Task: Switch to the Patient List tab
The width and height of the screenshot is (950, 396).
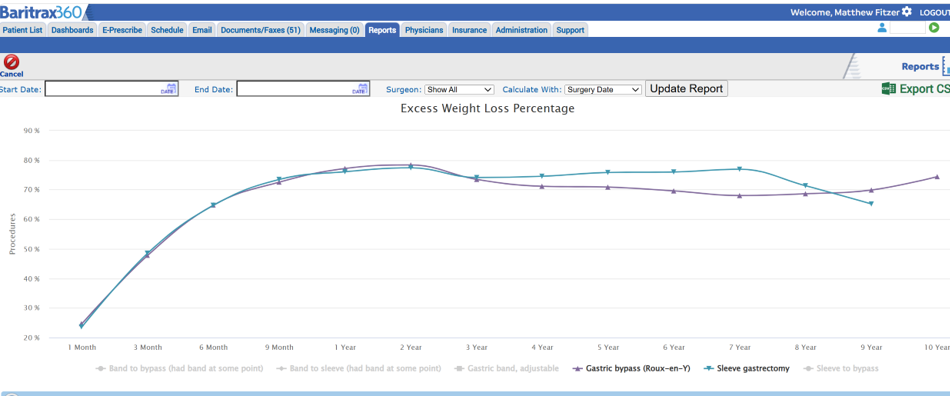Action: [22, 30]
